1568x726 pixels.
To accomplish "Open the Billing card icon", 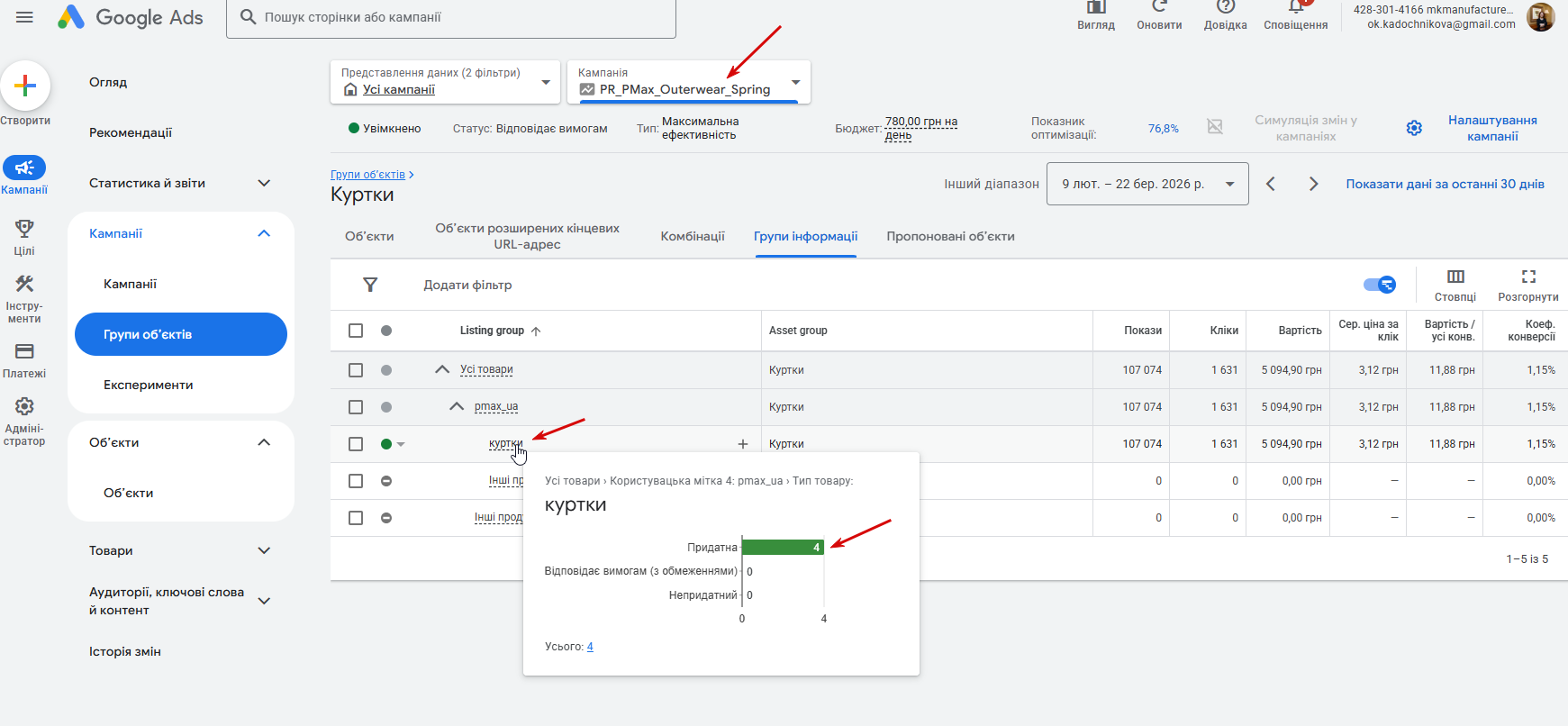I will pos(24,351).
